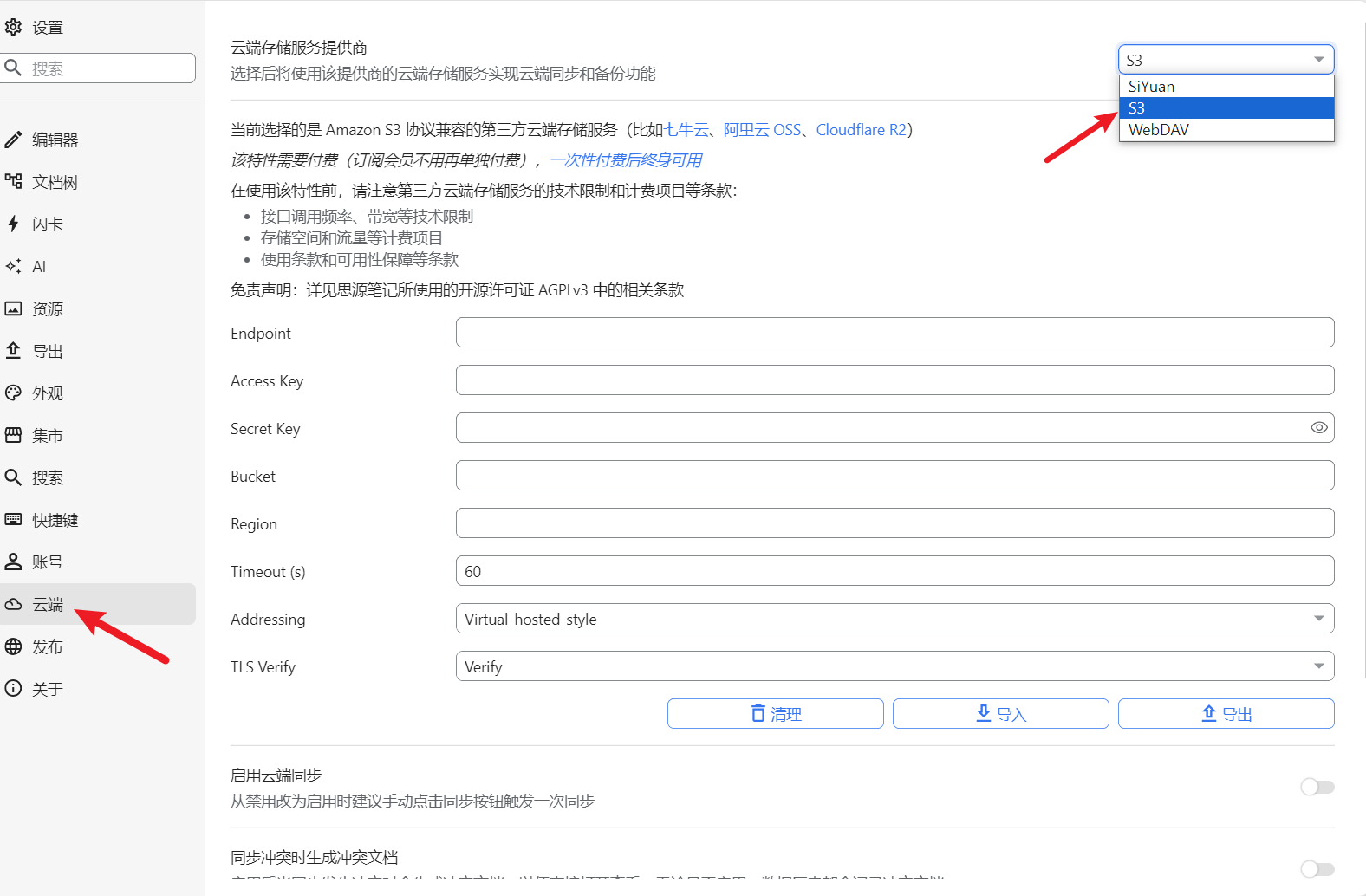
Task: Click the search section magnifier icon in the sidebar
Action: 13,477
